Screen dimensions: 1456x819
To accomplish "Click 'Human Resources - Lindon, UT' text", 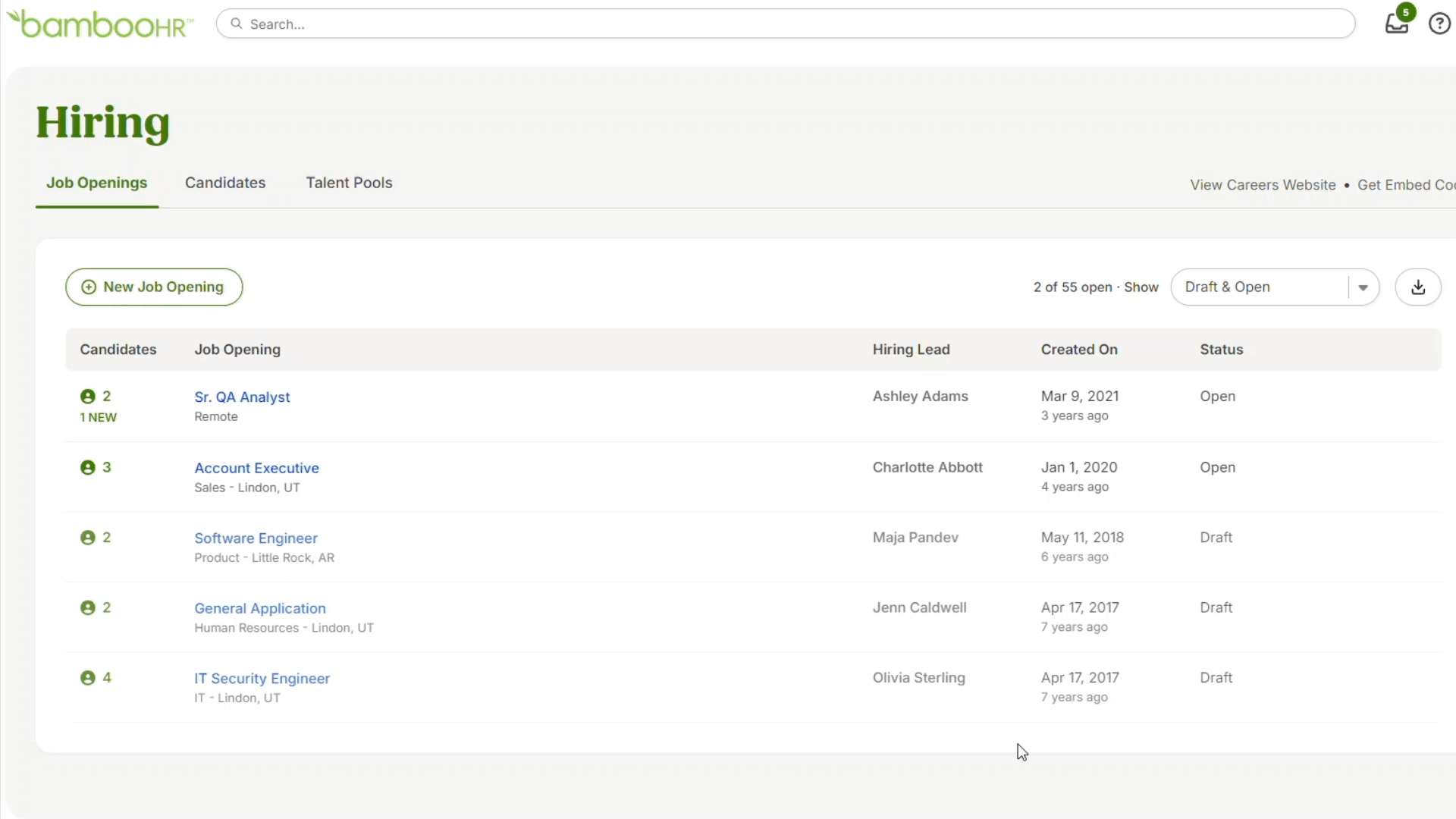I will (x=284, y=628).
